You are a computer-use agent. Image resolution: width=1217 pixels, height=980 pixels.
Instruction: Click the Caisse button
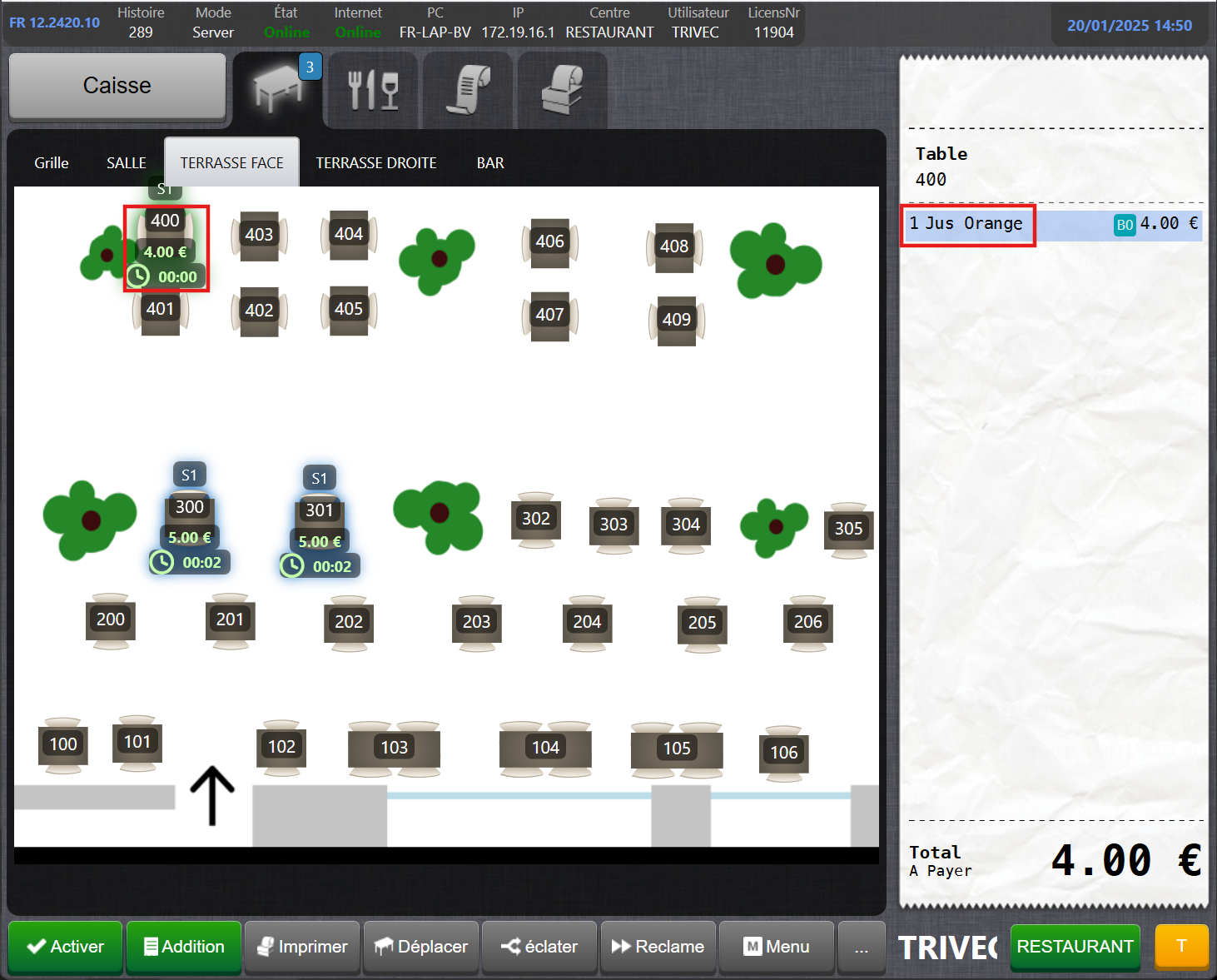117,86
